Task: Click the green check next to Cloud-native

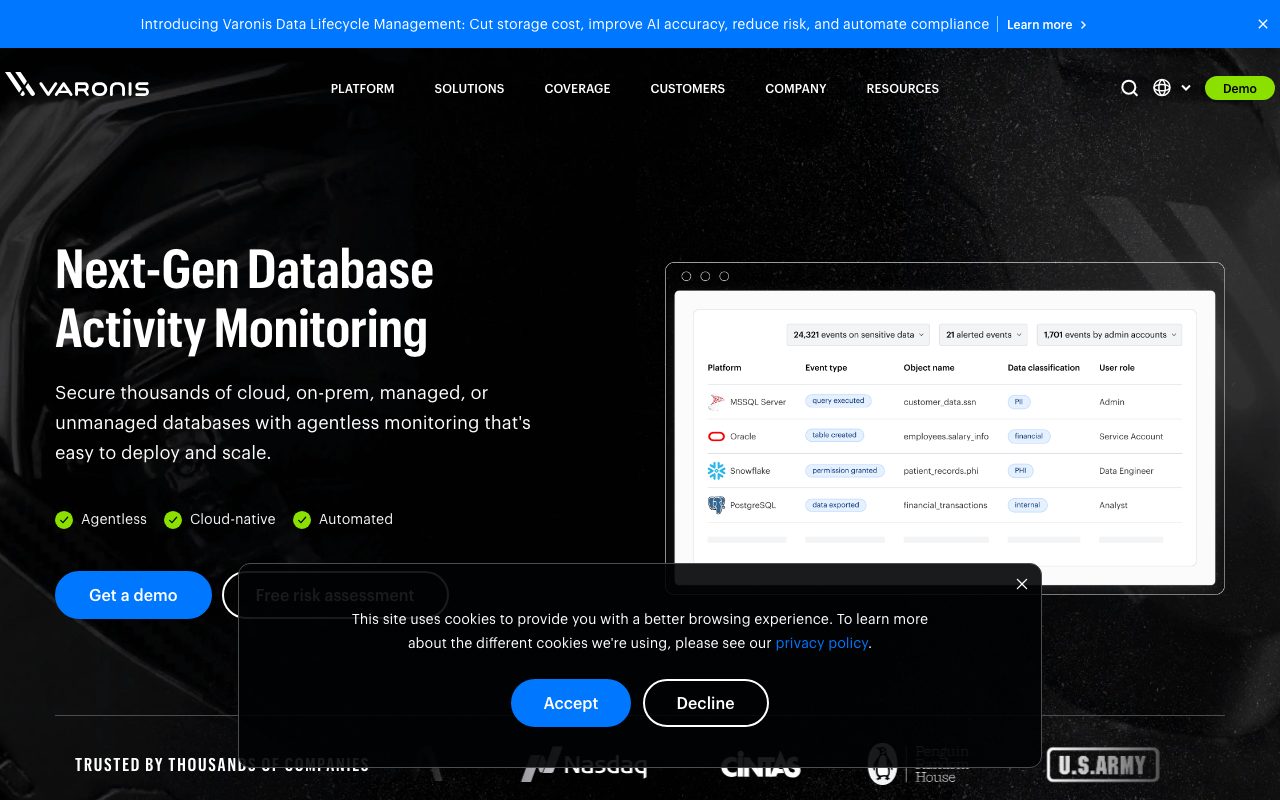Action: tap(173, 519)
